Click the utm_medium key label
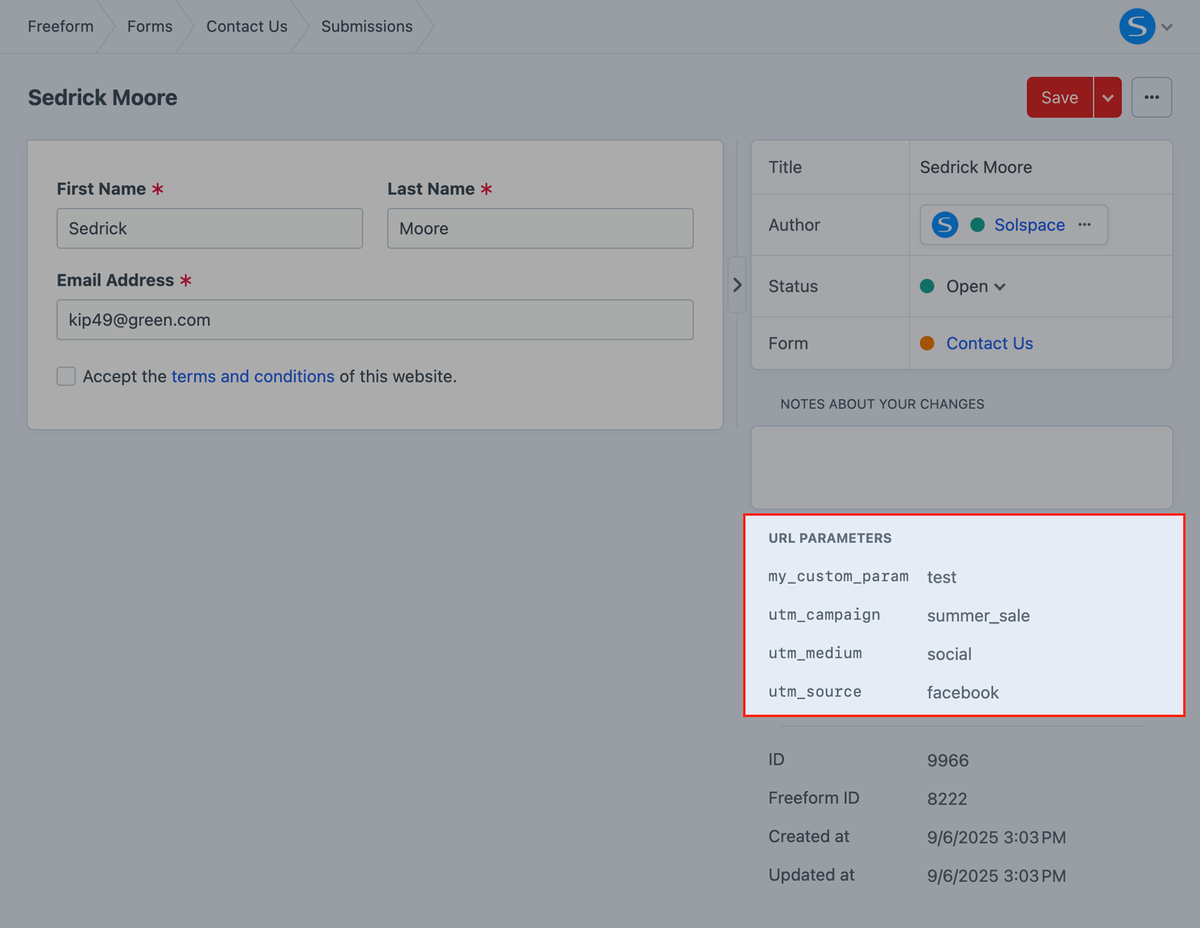 pos(815,653)
